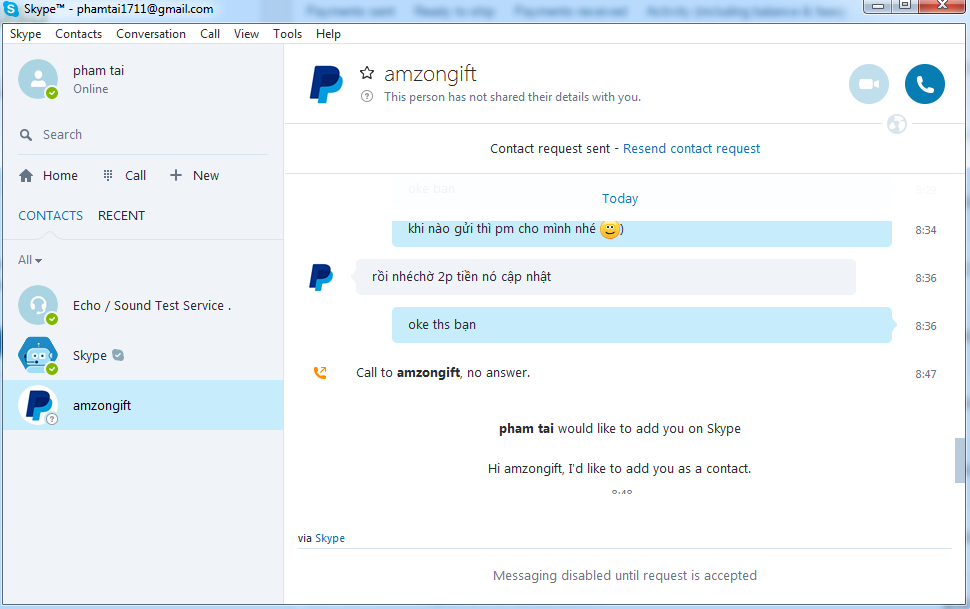Switch to the RECENT tab

pyautogui.click(x=121, y=215)
